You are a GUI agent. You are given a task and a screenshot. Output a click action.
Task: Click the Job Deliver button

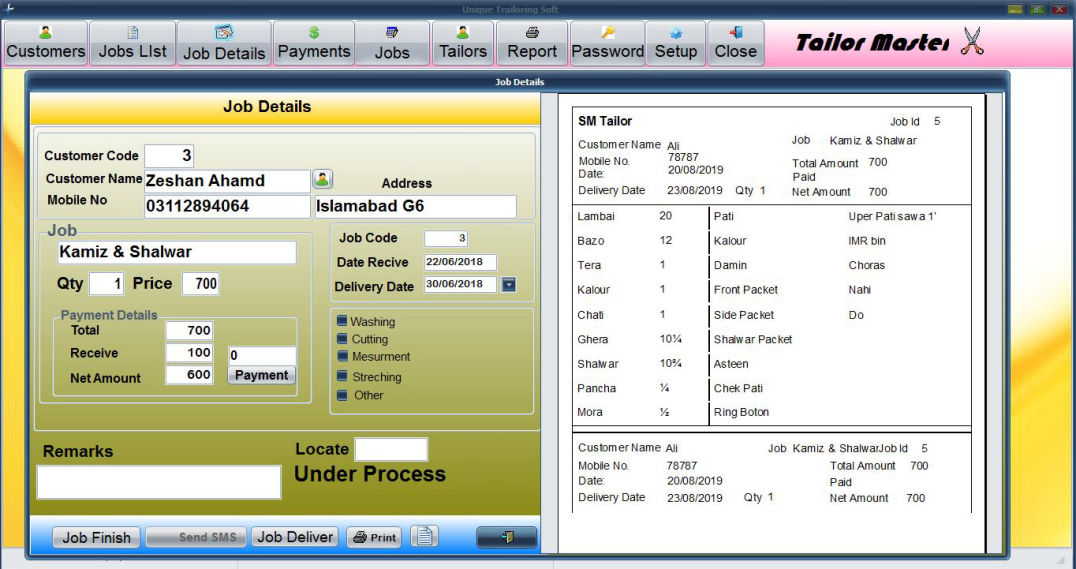[295, 537]
